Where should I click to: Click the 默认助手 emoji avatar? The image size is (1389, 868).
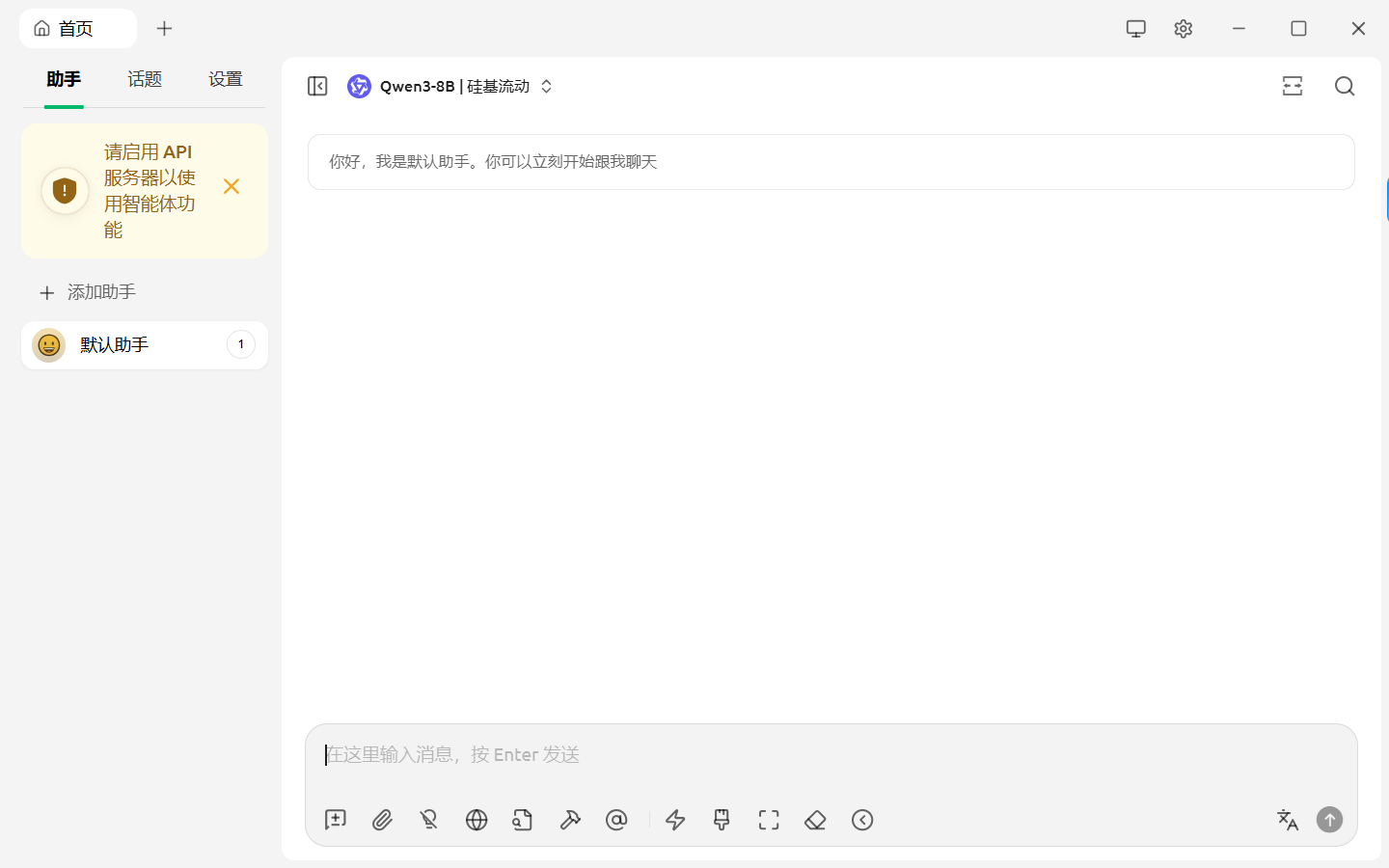pyautogui.click(x=49, y=345)
